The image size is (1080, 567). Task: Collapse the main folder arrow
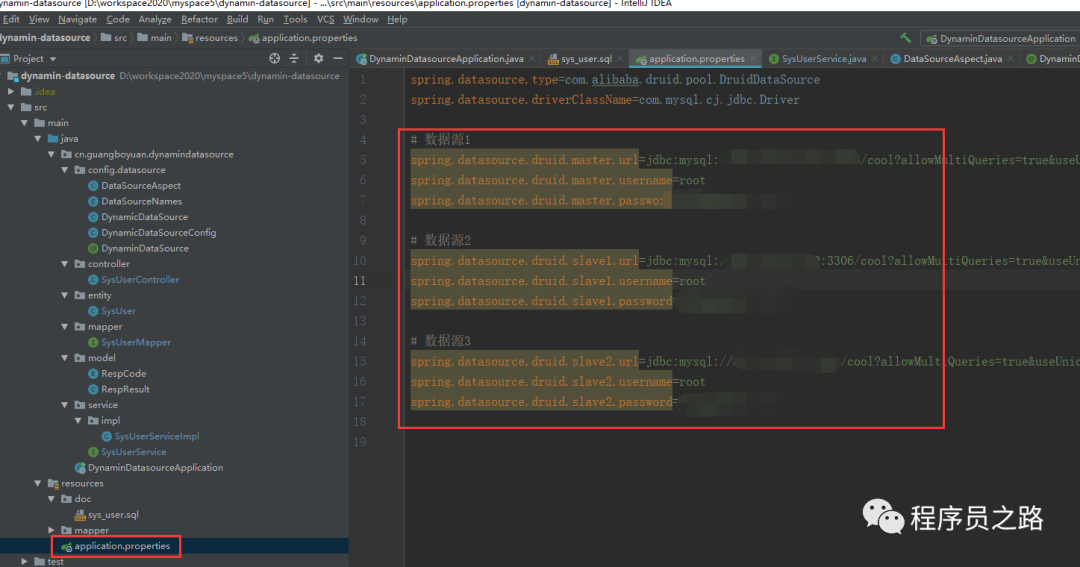coord(24,123)
